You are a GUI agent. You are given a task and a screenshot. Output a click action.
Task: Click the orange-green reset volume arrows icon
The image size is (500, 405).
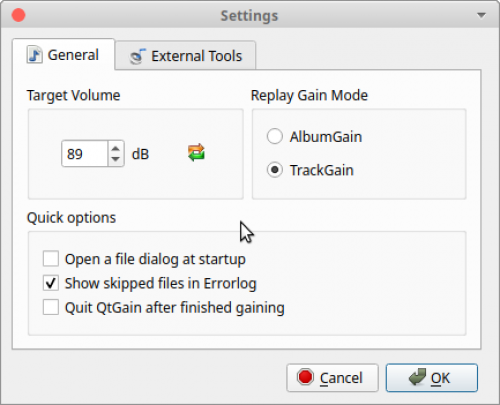click(197, 153)
